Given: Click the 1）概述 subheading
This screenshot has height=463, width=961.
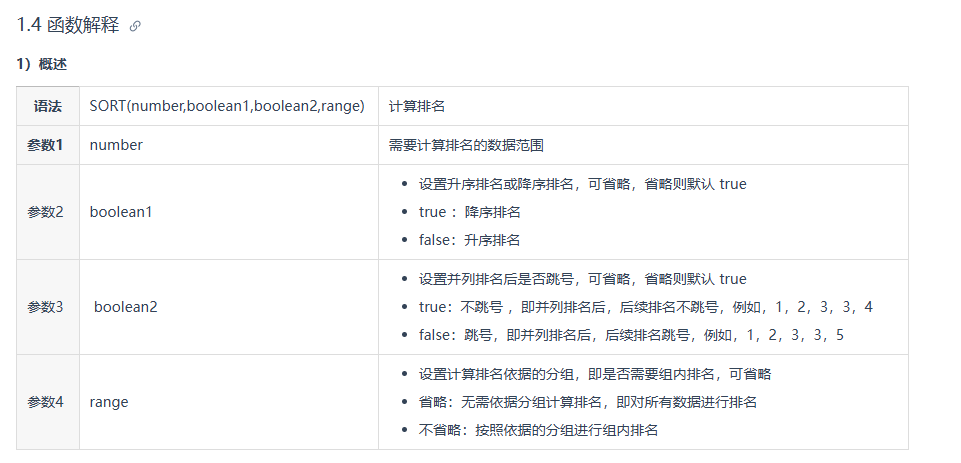Looking at the screenshot, I should coord(41,65).
